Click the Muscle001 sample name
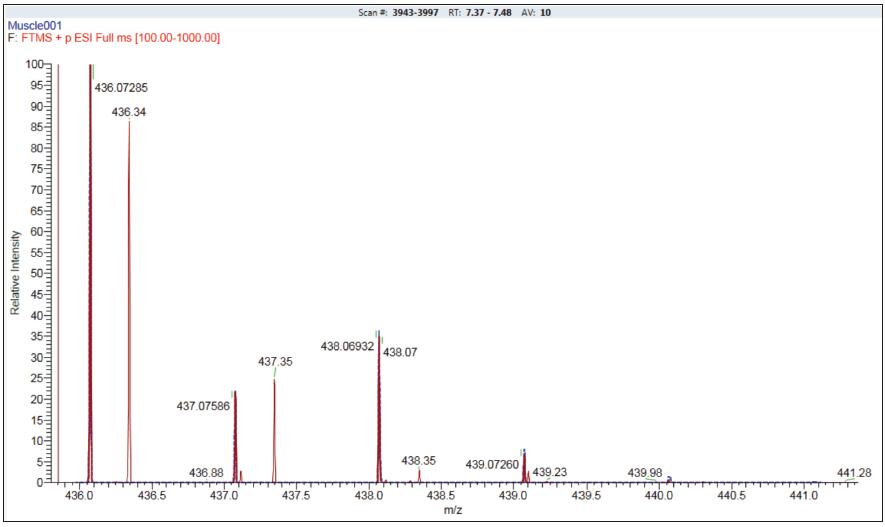This screenshot has width=885, height=527. point(34,25)
